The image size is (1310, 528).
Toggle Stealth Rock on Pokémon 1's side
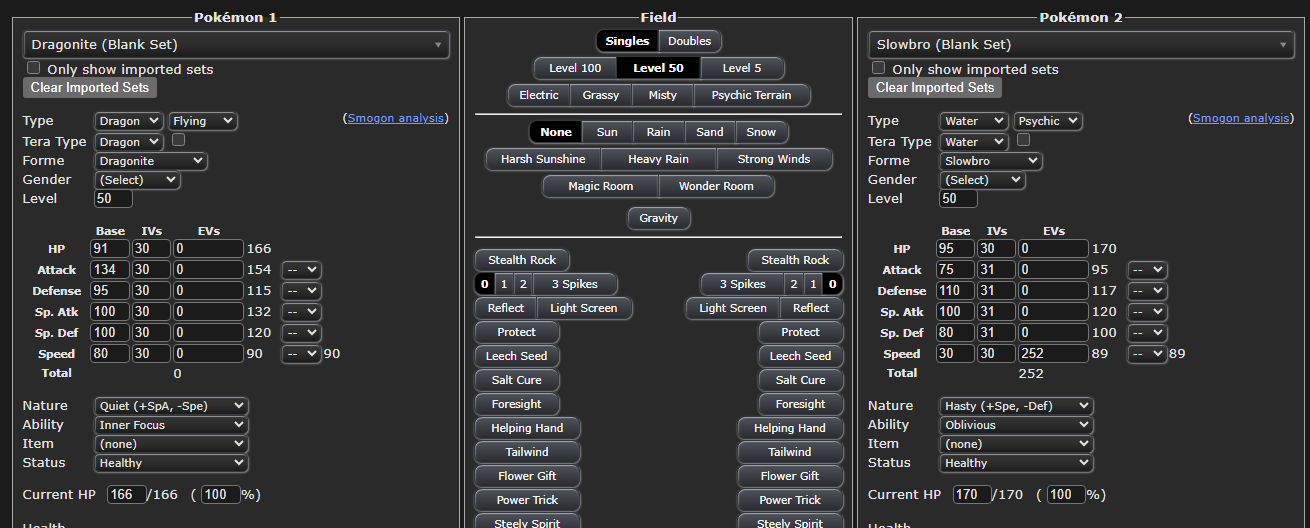pyautogui.click(x=522, y=260)
